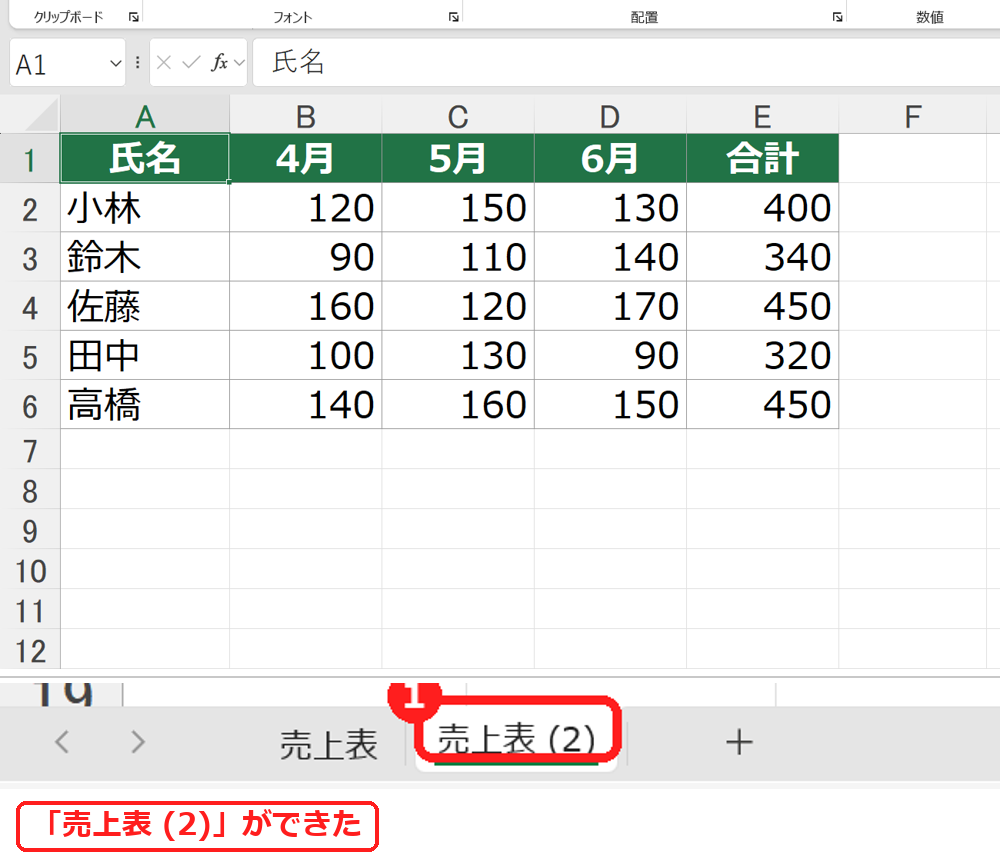Click 田中's total cell 320
The width and height of the screenshot is (1000, 859).
pyautogui.click(x=763, y=356)
